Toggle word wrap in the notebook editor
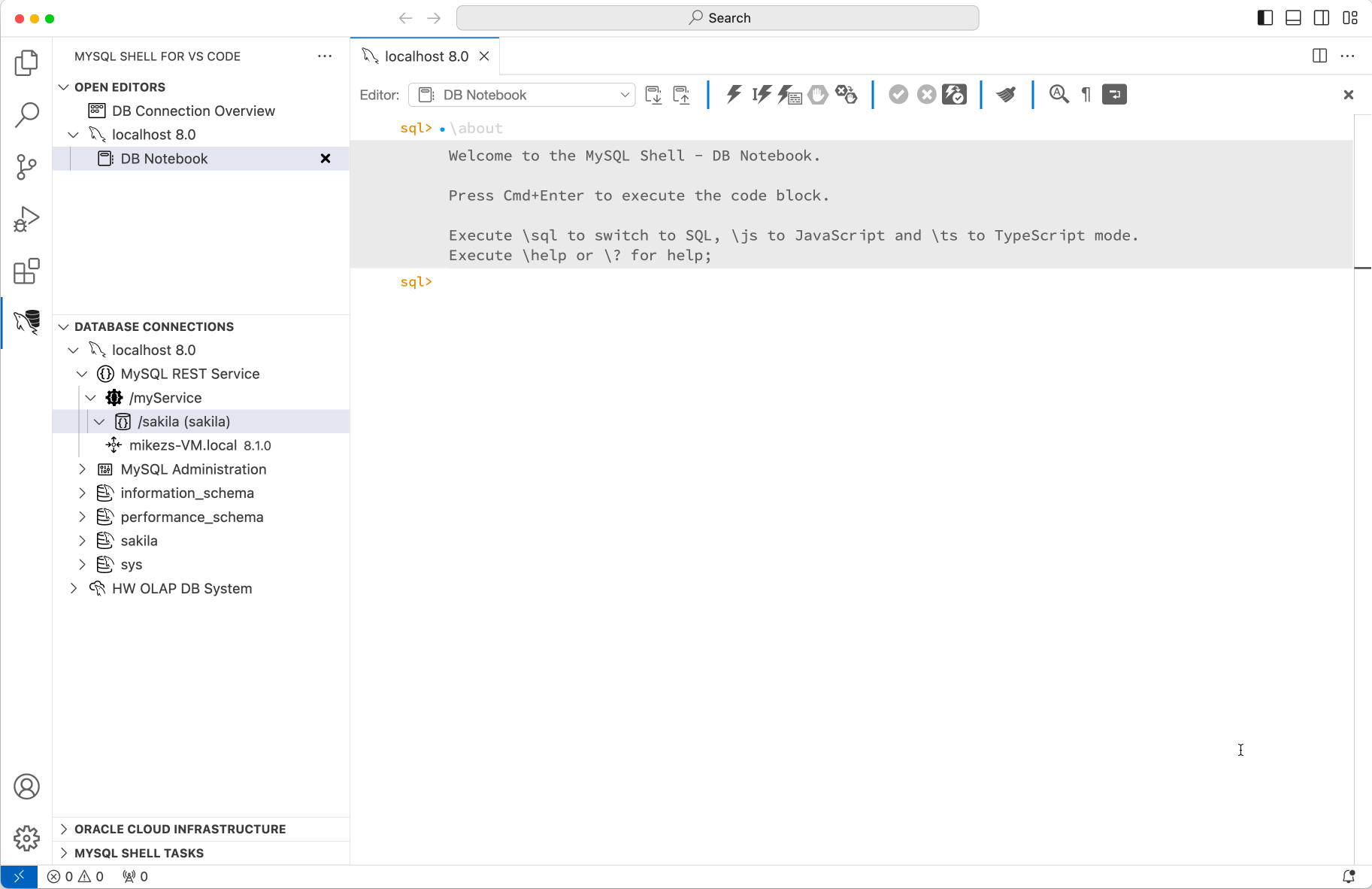The image size is (1372, 889). tap(1113, 94)
